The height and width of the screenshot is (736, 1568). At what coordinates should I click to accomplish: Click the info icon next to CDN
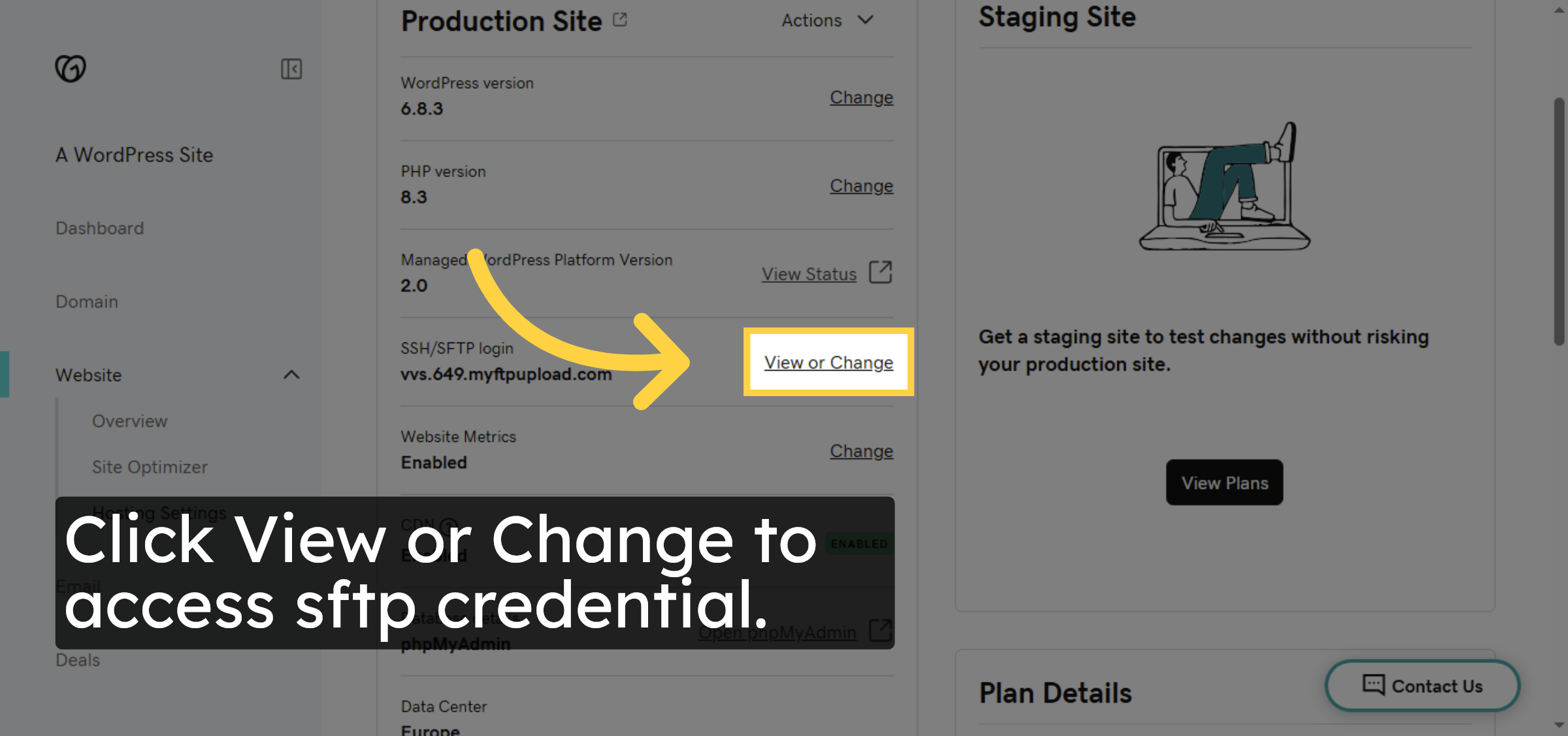(x=448, y=523)
